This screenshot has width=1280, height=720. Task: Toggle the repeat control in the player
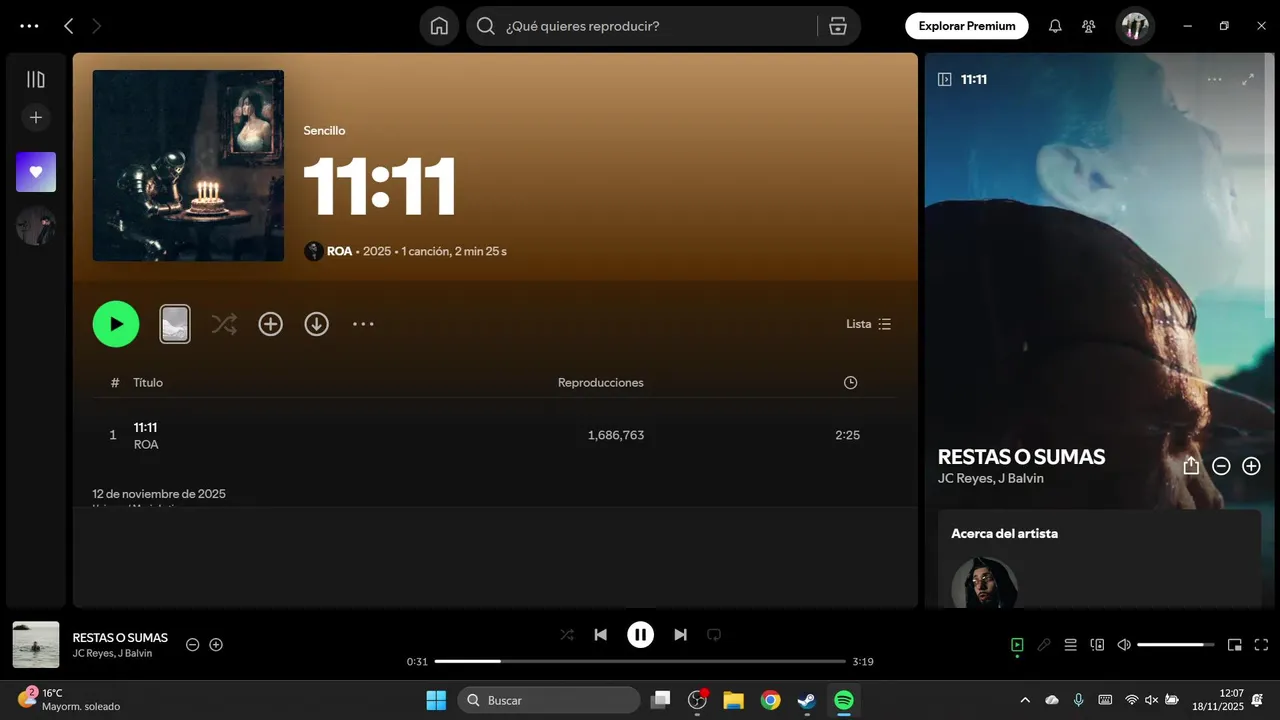[x=714, y=634]
